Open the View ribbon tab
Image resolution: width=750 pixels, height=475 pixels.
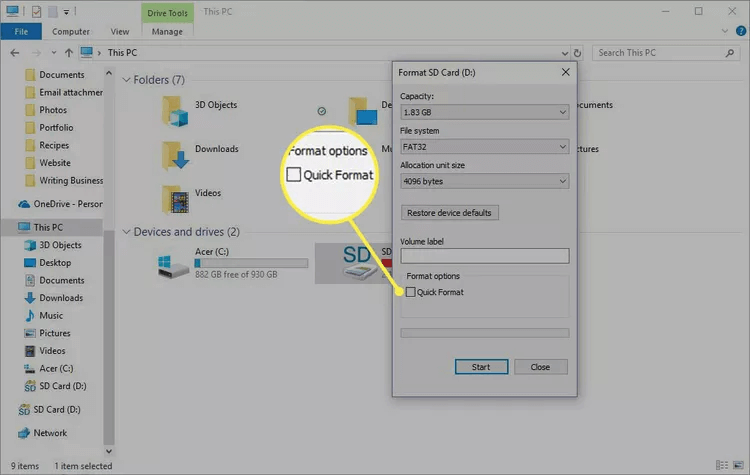tap(119, 31)
